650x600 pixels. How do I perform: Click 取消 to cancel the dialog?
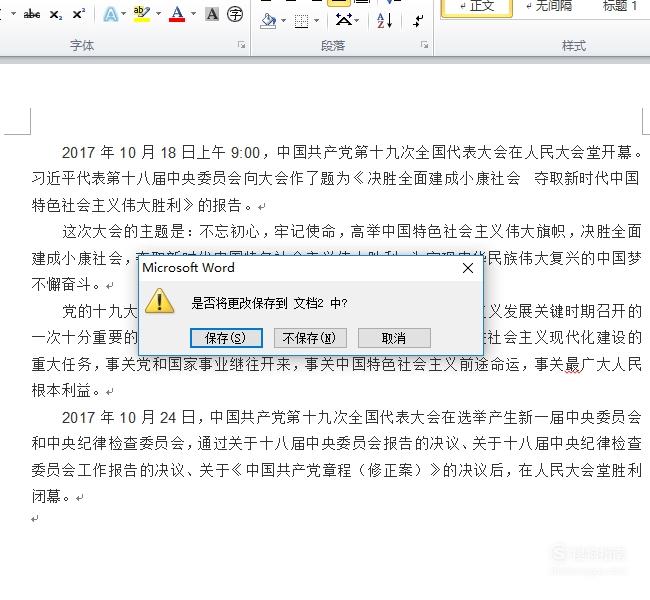coord(394,338)
